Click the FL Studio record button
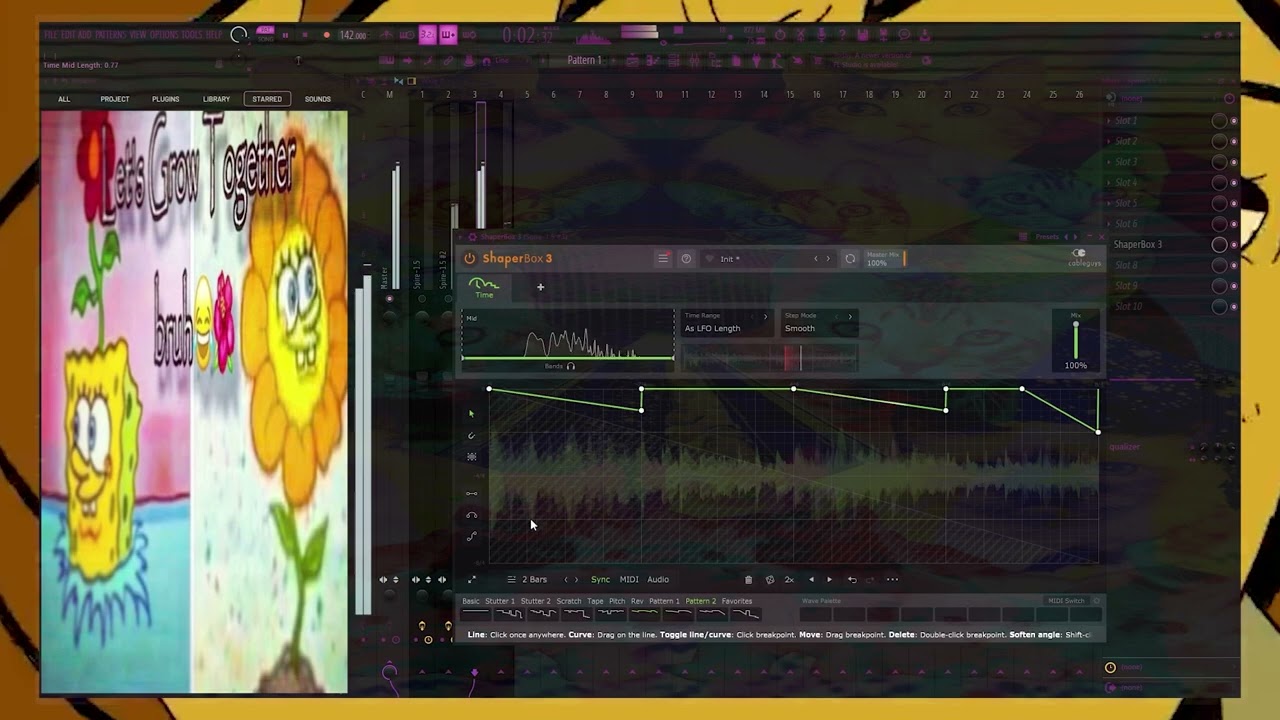This screenshot has width=1280, height=720. click(x=326, y=35)
